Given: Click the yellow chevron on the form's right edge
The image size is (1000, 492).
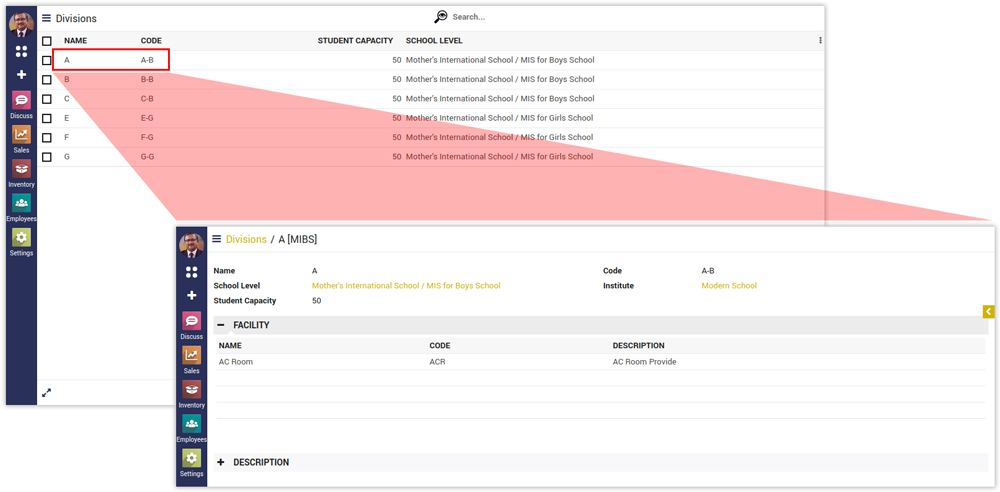Looking at the screenshot, I should click(988, 312).
